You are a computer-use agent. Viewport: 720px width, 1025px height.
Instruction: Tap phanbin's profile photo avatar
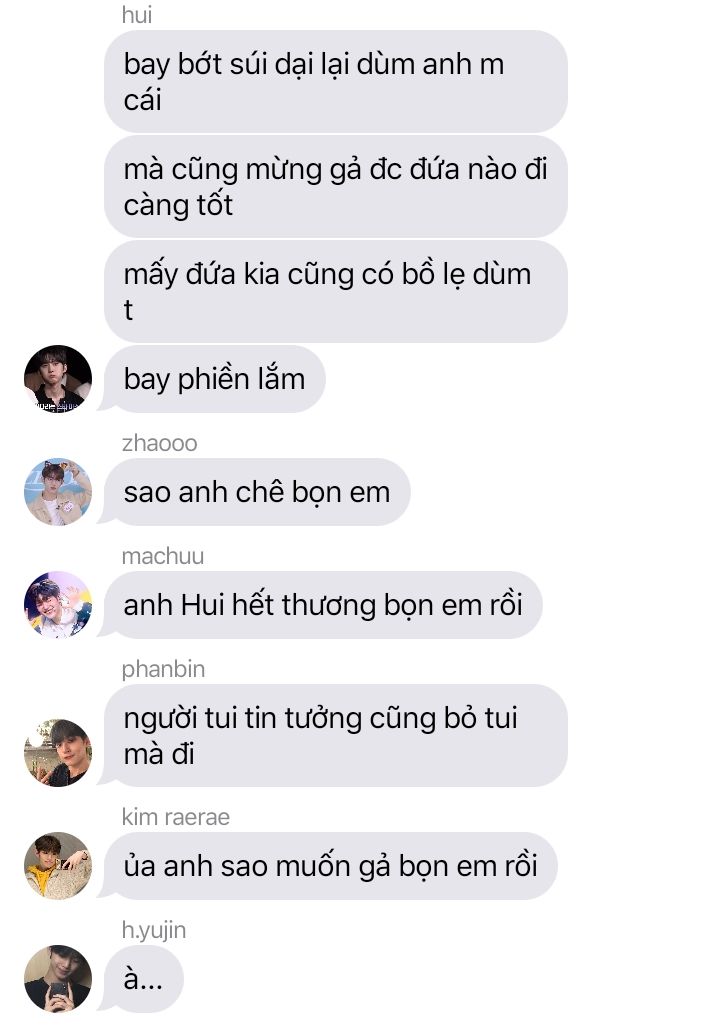click(x=58, y=752)
